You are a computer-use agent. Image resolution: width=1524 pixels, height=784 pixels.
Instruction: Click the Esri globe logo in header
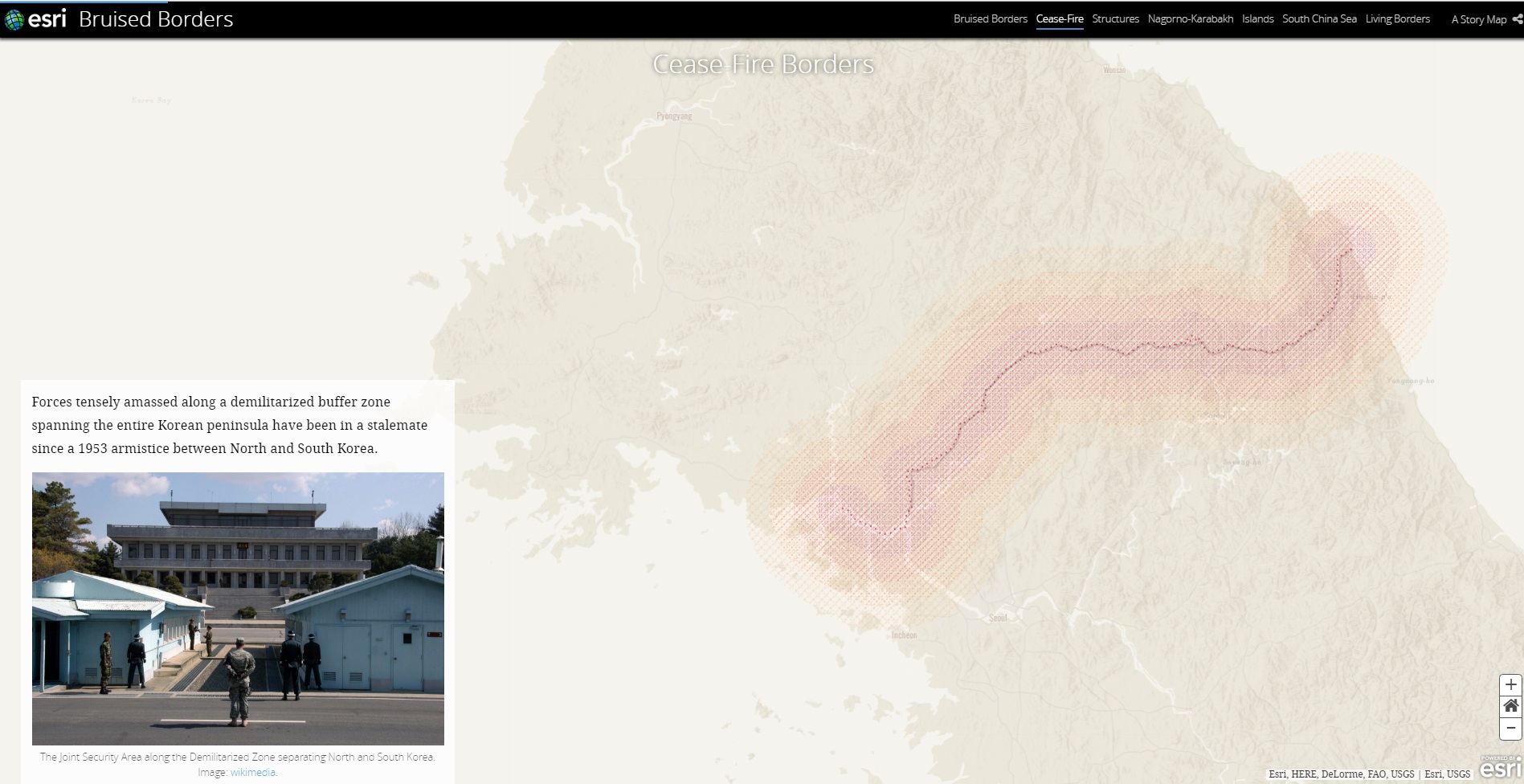tap(14, 19)
